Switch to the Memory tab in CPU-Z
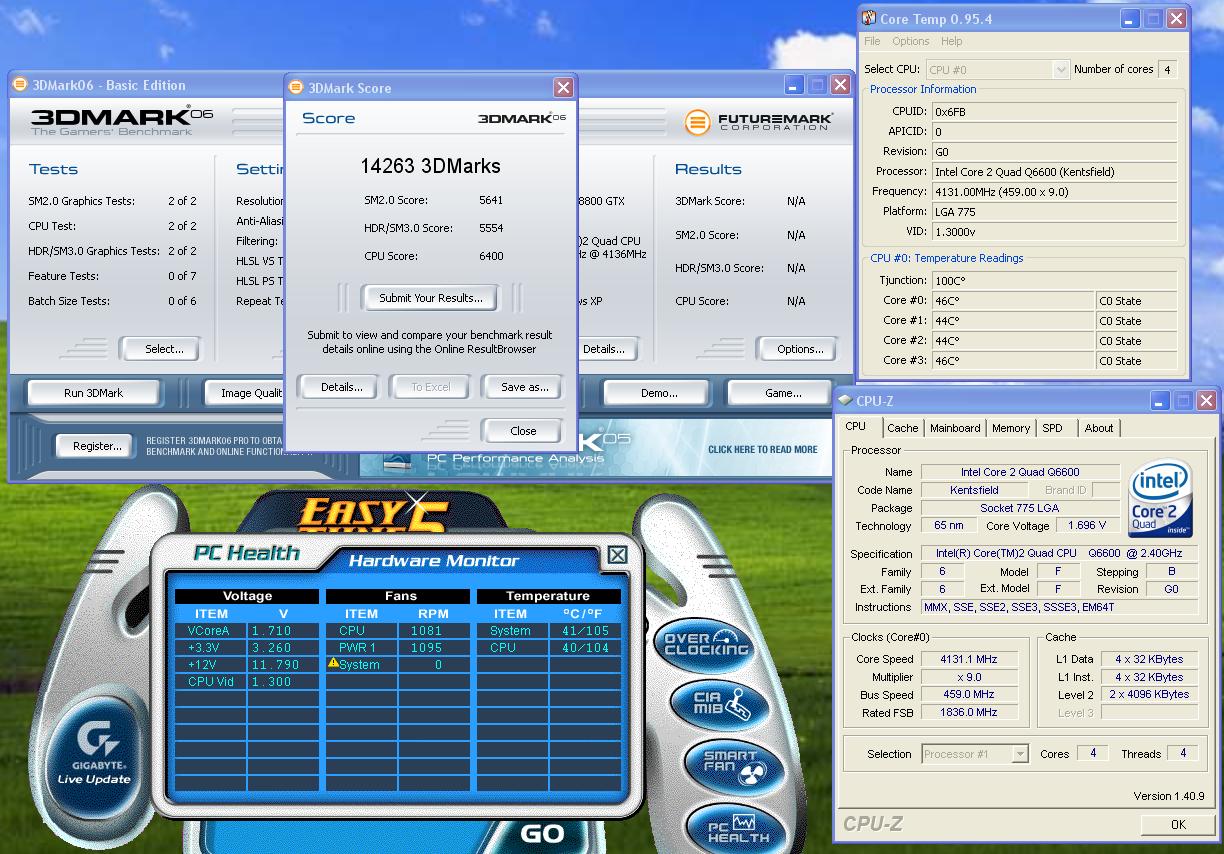1224x854 pixels. pos(1011,428)
